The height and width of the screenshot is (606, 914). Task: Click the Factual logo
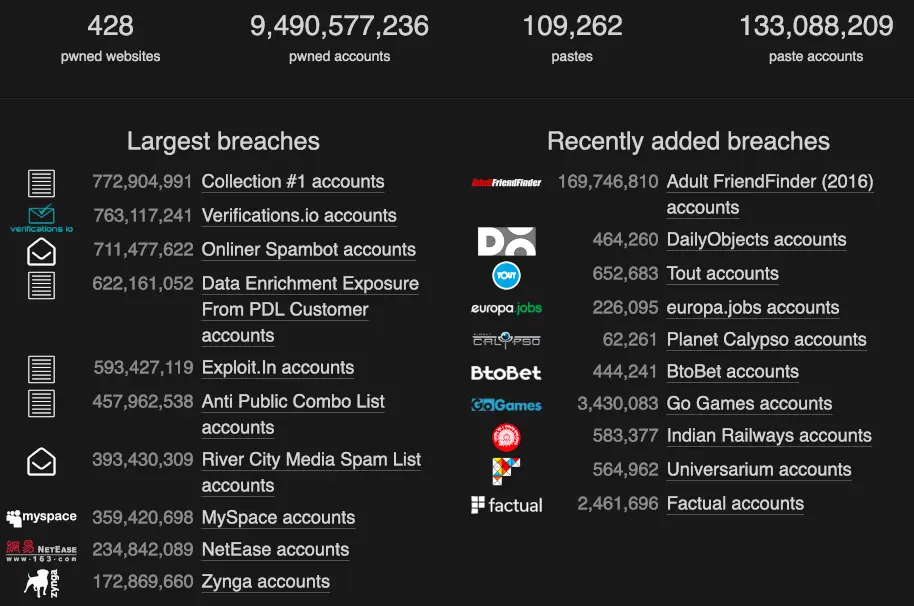point(506,504)
